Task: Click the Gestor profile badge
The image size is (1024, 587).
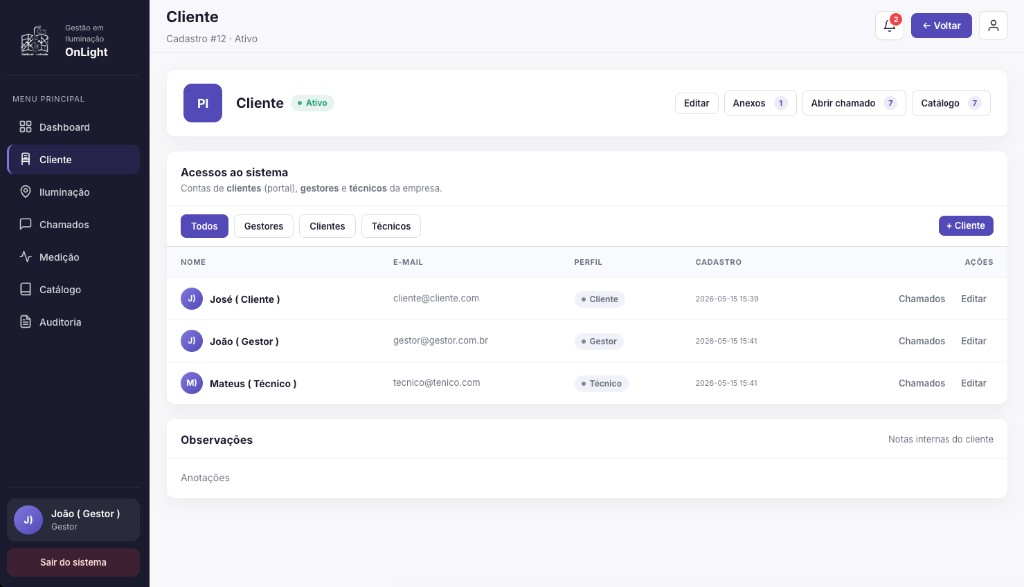Action: click(x=598, y=341)
